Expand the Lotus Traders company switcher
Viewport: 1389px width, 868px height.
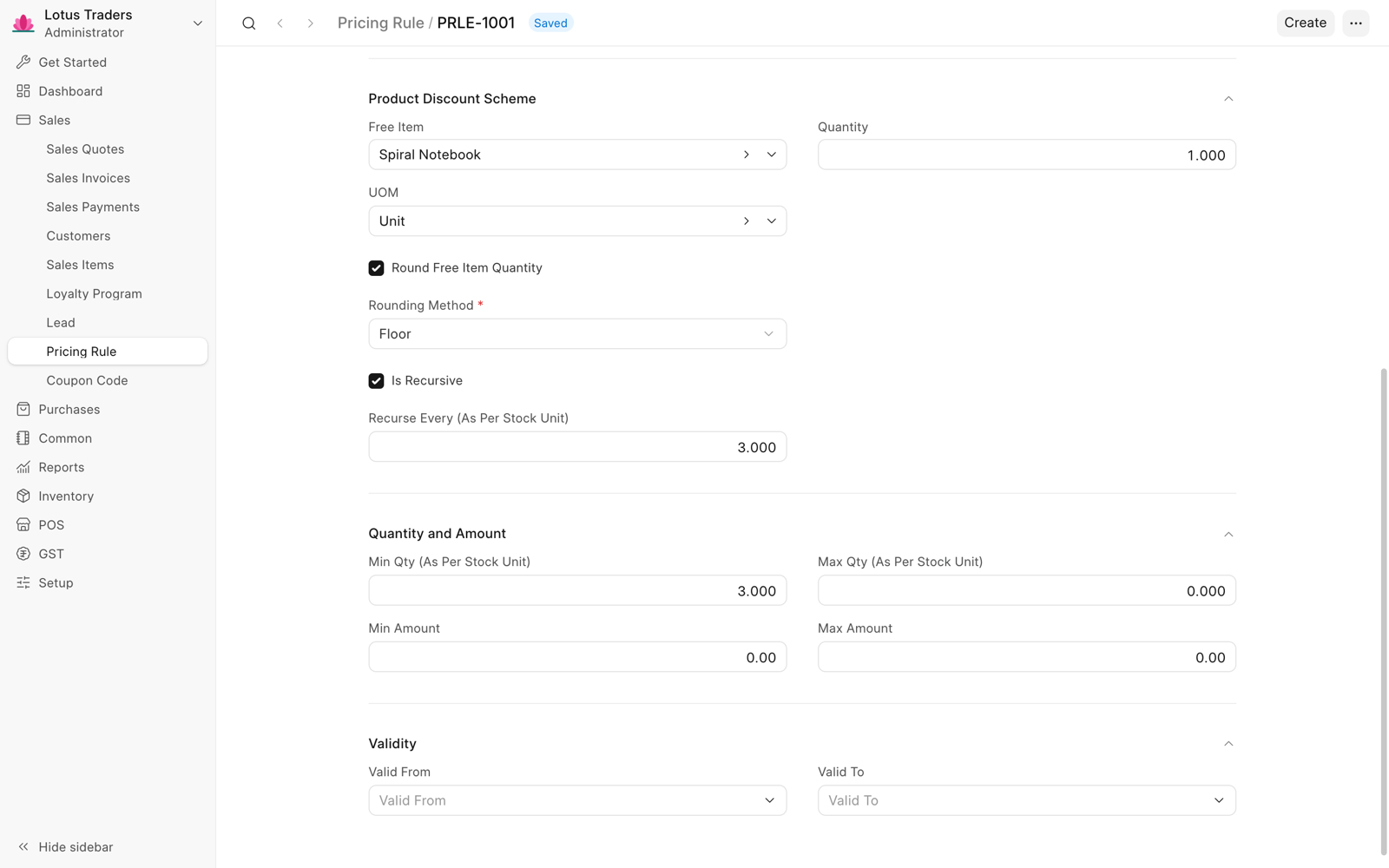point(198,23)
